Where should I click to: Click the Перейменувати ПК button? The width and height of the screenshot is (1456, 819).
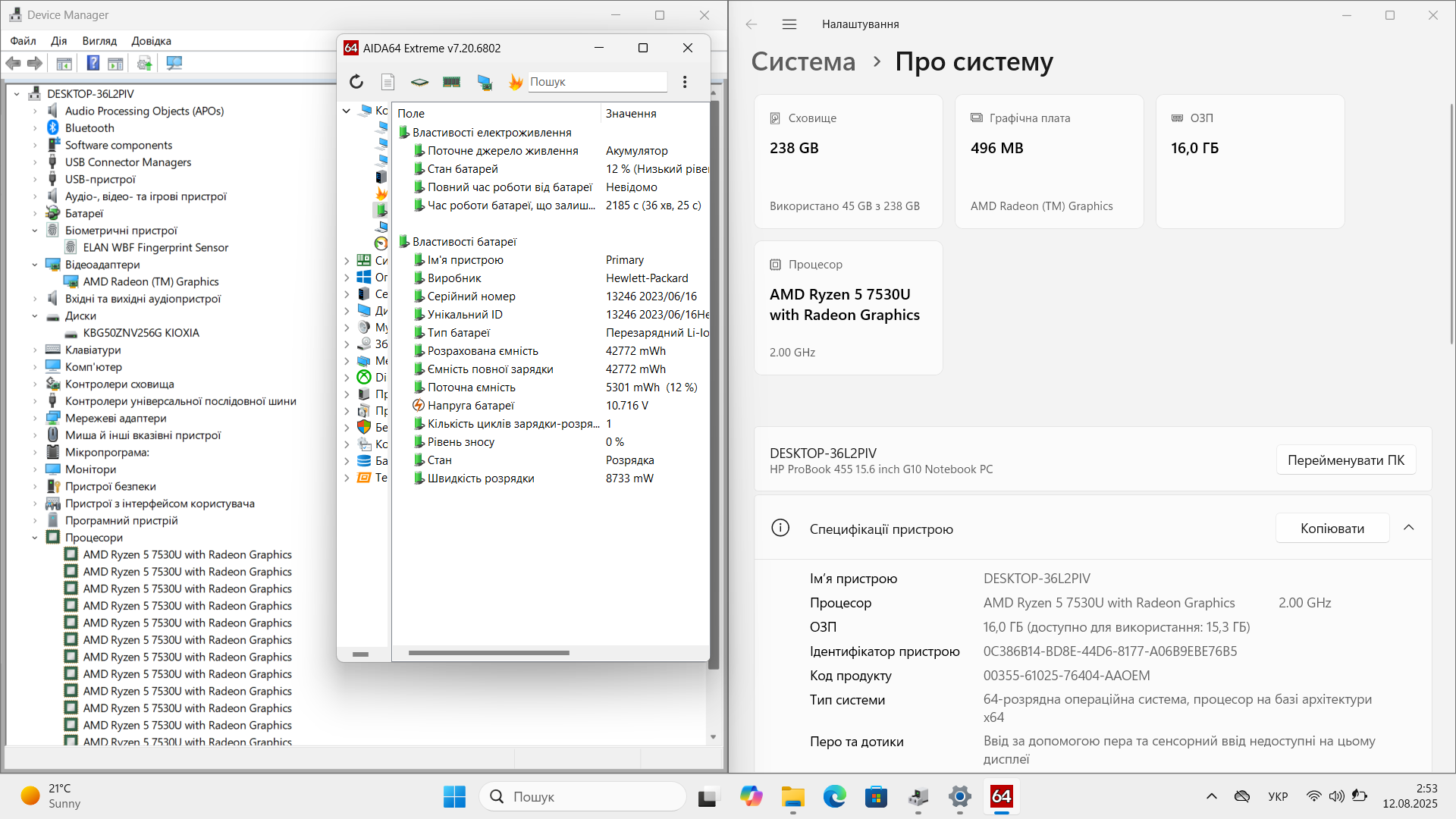pyautogui.click(x=1345, y=460)
